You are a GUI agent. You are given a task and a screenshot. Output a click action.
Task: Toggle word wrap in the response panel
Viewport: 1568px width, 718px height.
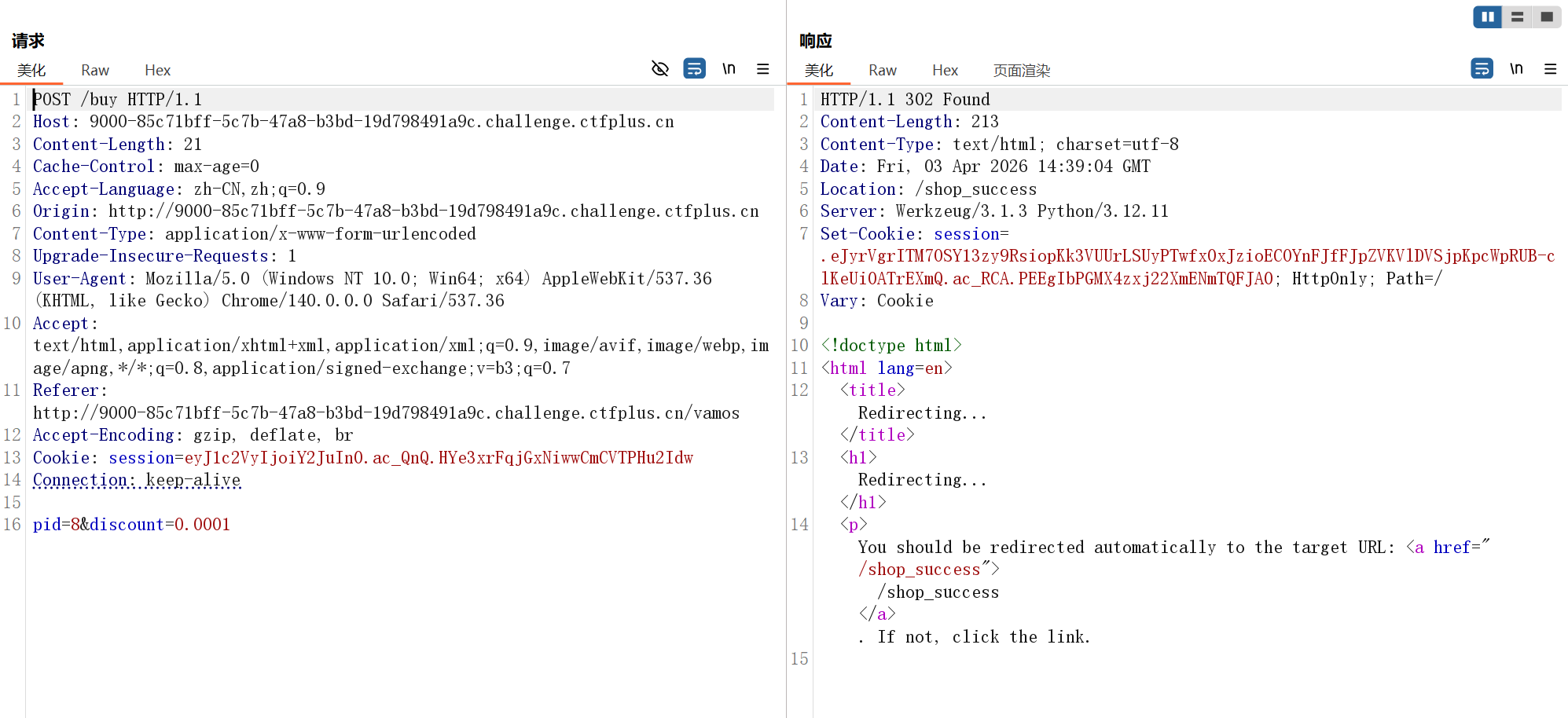1482,69
